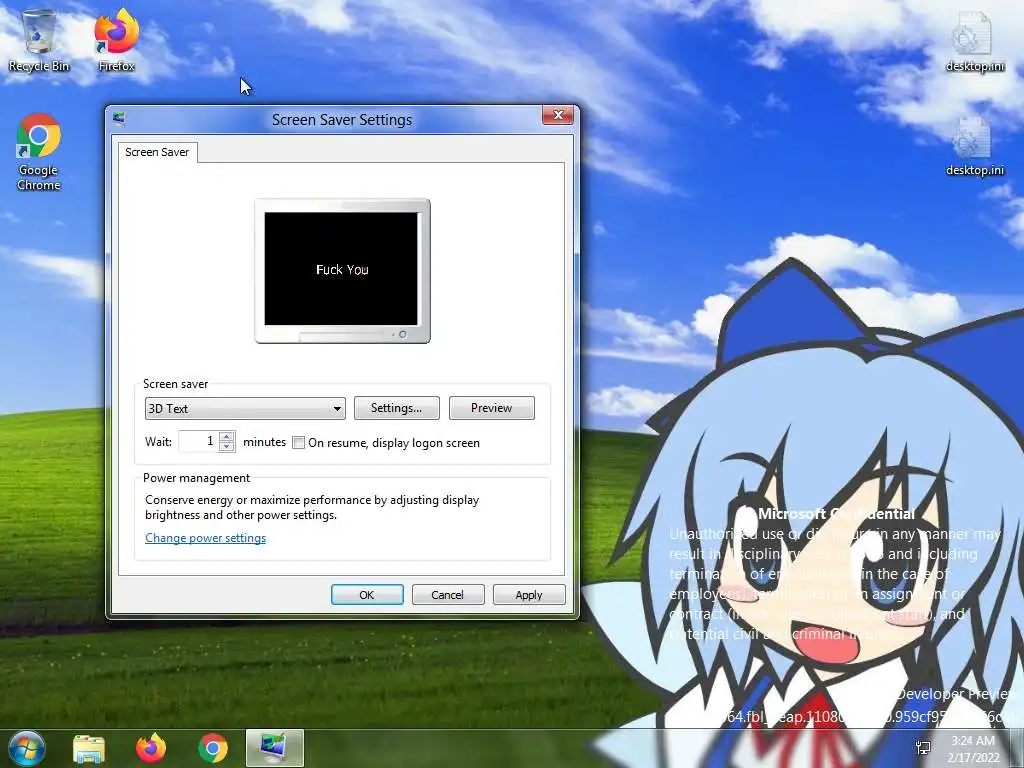
Task: Click the Wait minutes input field
Action: tap(199, 441)
